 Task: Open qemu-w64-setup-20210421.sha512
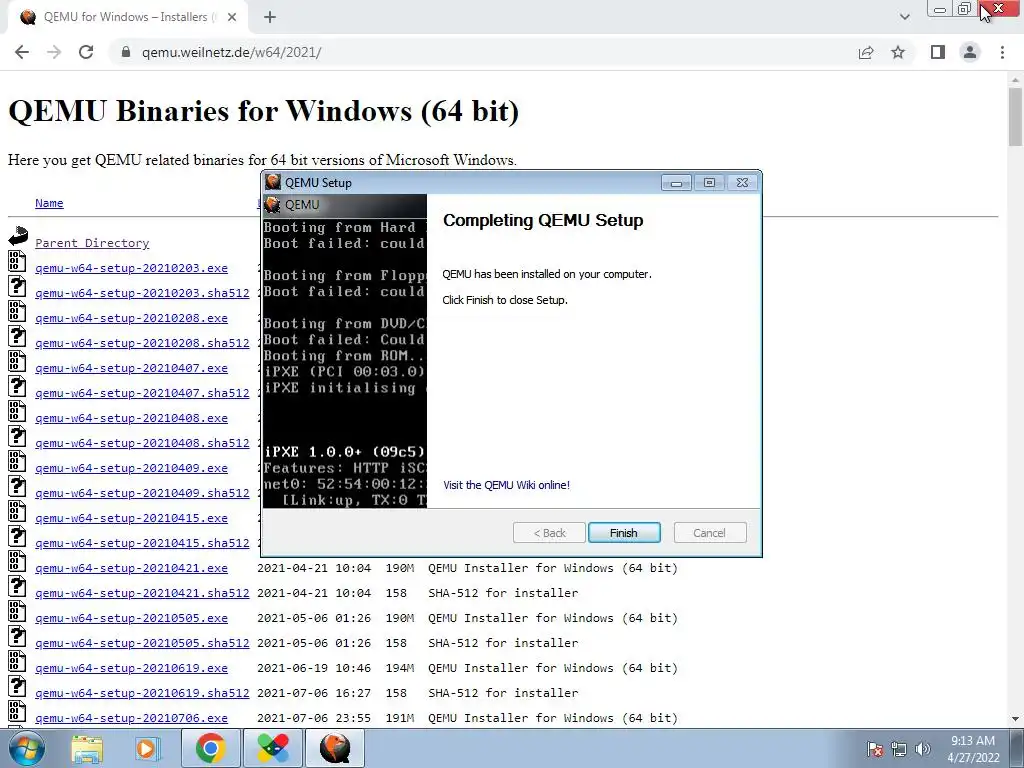pos(142,593)
